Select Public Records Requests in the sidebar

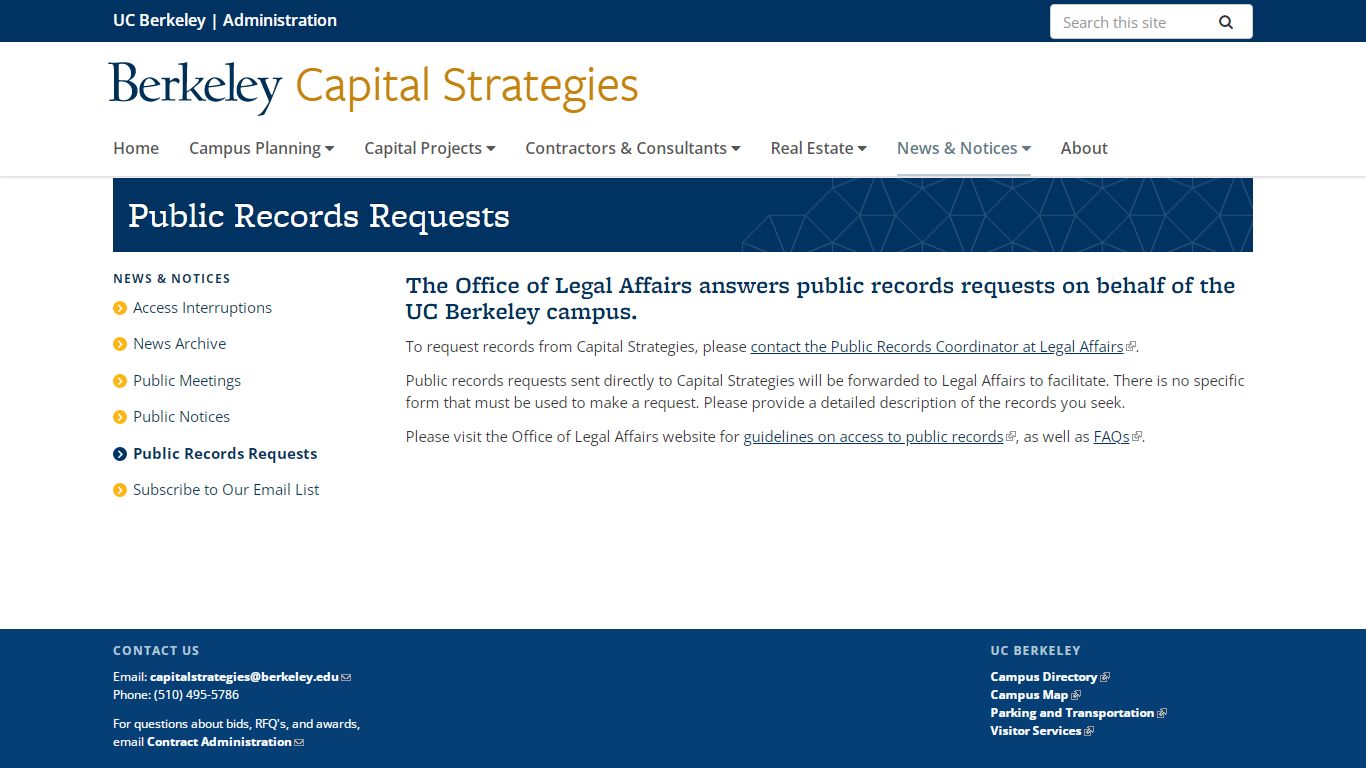[225, 454]
